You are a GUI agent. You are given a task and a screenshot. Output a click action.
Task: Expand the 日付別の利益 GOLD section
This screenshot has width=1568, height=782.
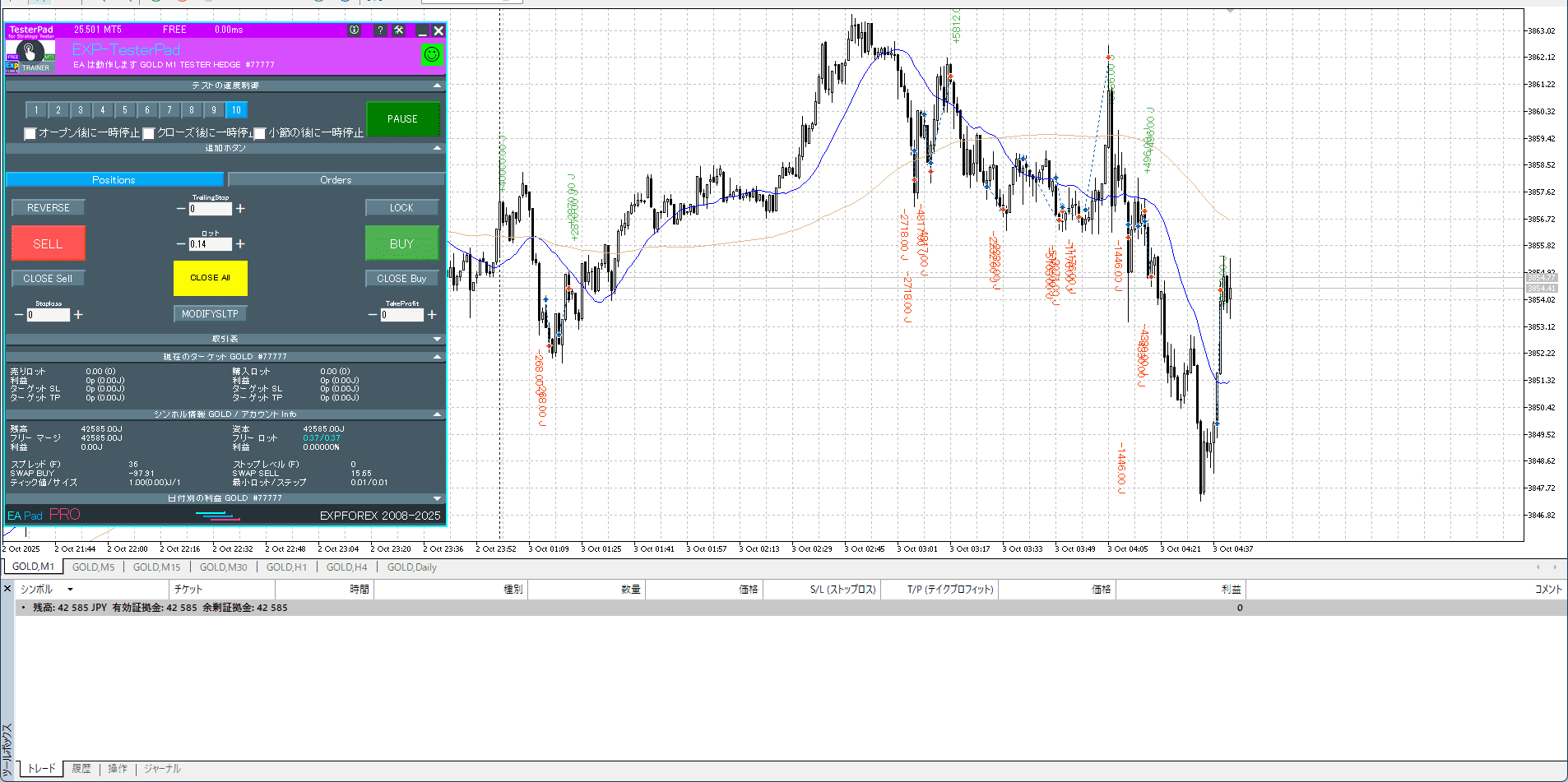[x=437, y=498]
